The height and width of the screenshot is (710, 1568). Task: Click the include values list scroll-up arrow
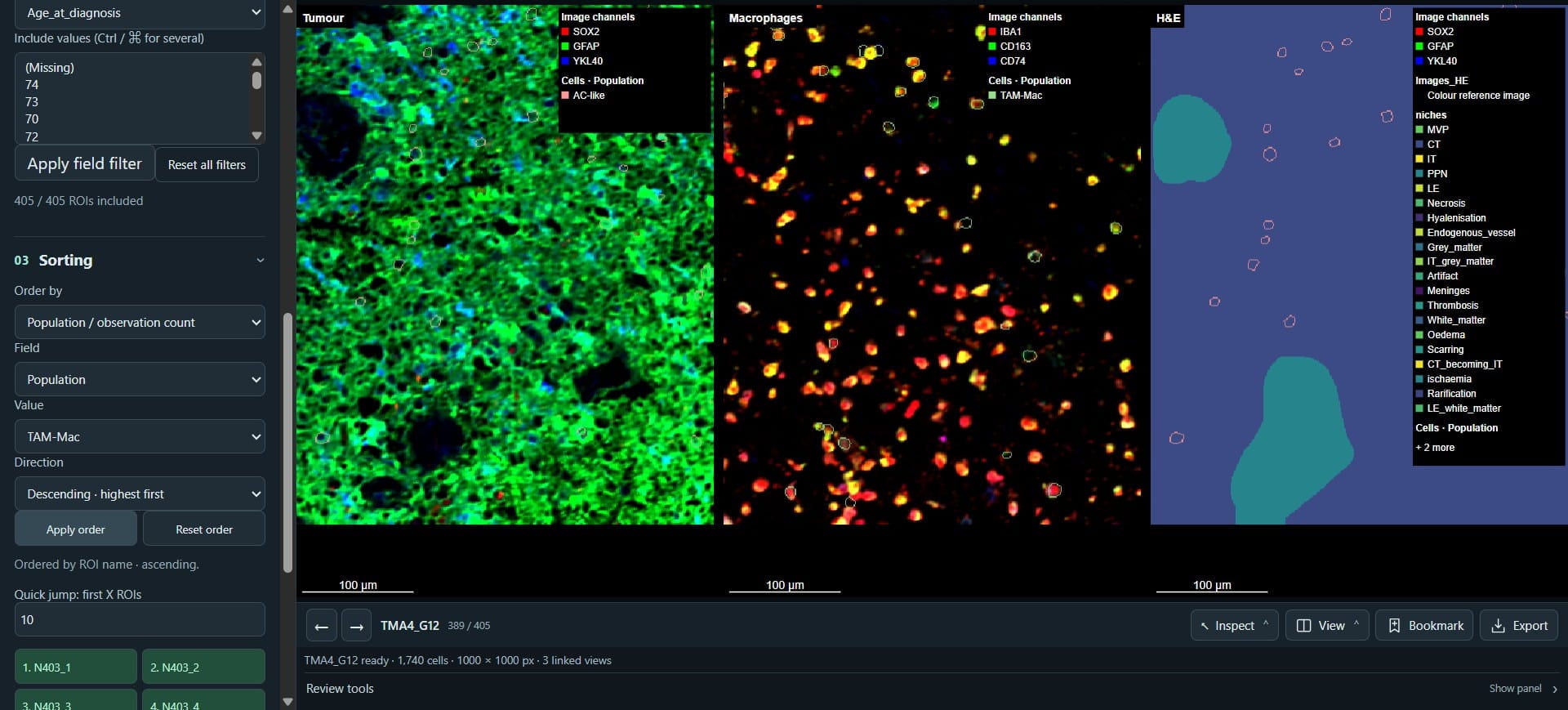256,61
